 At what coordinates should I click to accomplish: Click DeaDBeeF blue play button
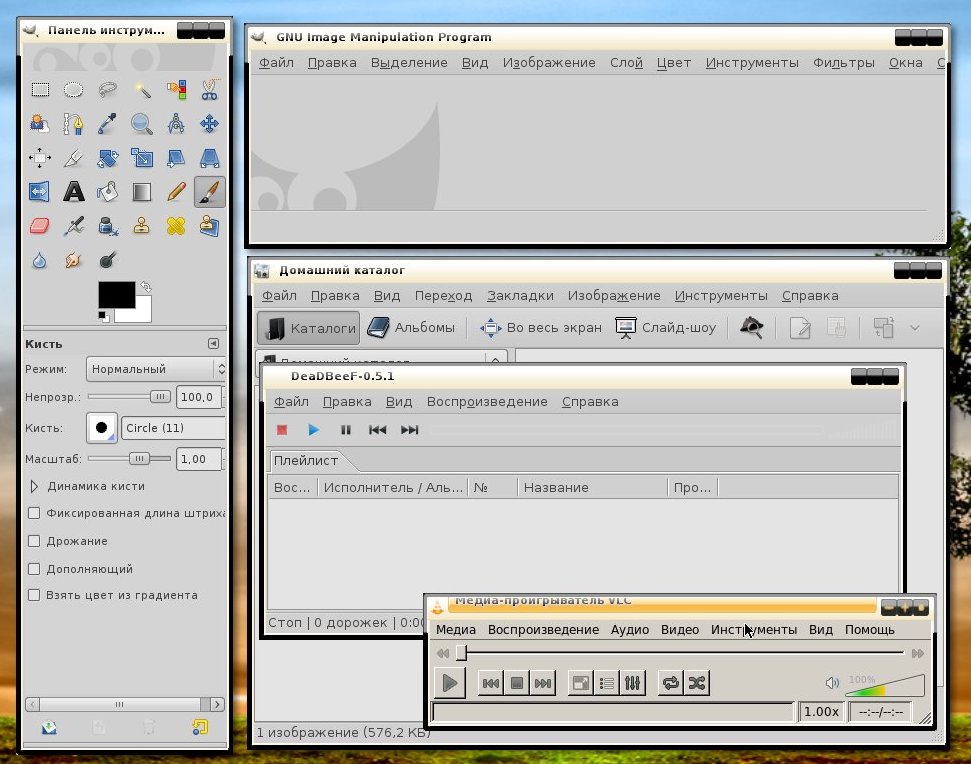[313, 430]
